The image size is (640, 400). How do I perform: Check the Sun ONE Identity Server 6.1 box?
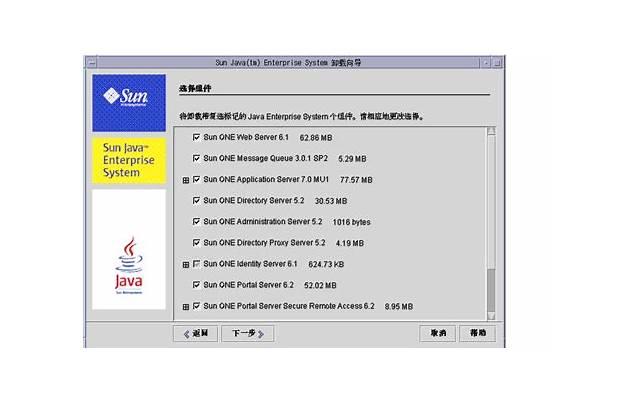(x=196, y=264)
